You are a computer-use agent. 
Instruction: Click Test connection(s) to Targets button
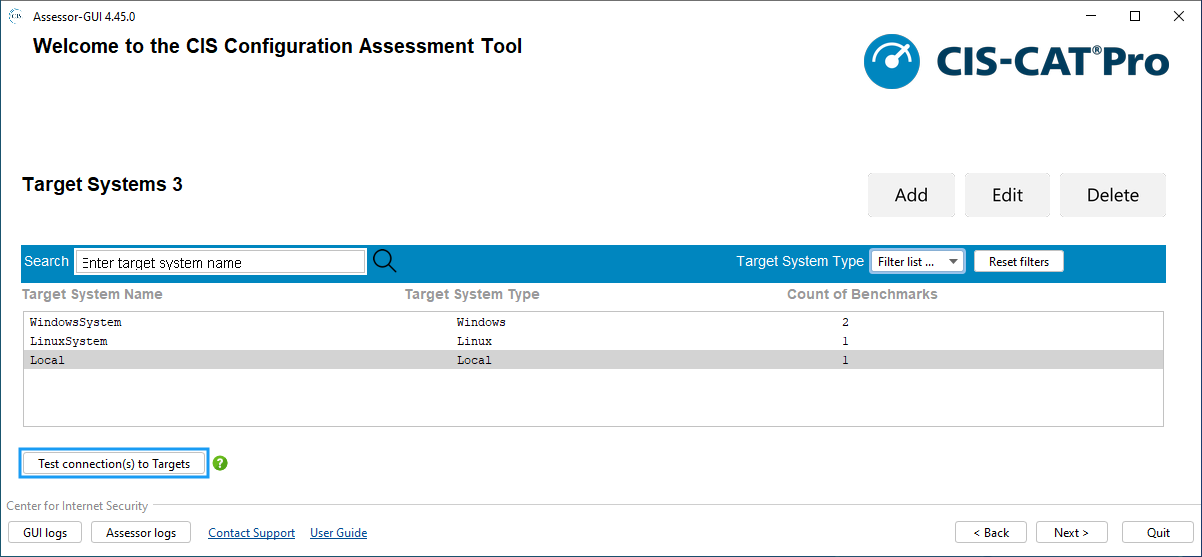pos(114,463)
